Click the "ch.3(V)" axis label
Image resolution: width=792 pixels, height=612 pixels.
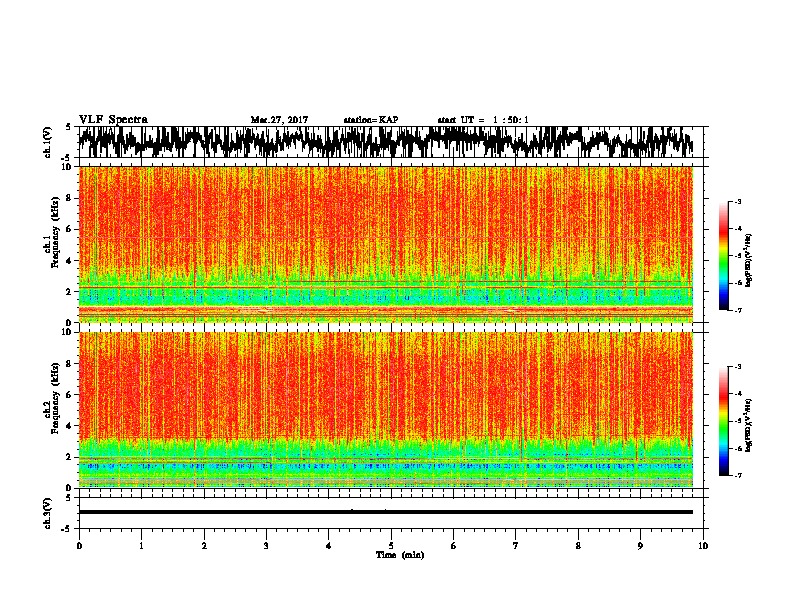(x=48, y=514)
